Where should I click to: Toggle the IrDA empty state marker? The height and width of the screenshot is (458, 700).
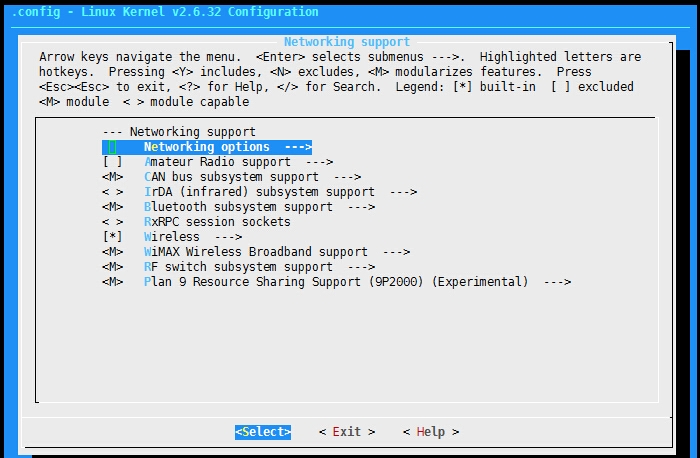coord(112,192)
